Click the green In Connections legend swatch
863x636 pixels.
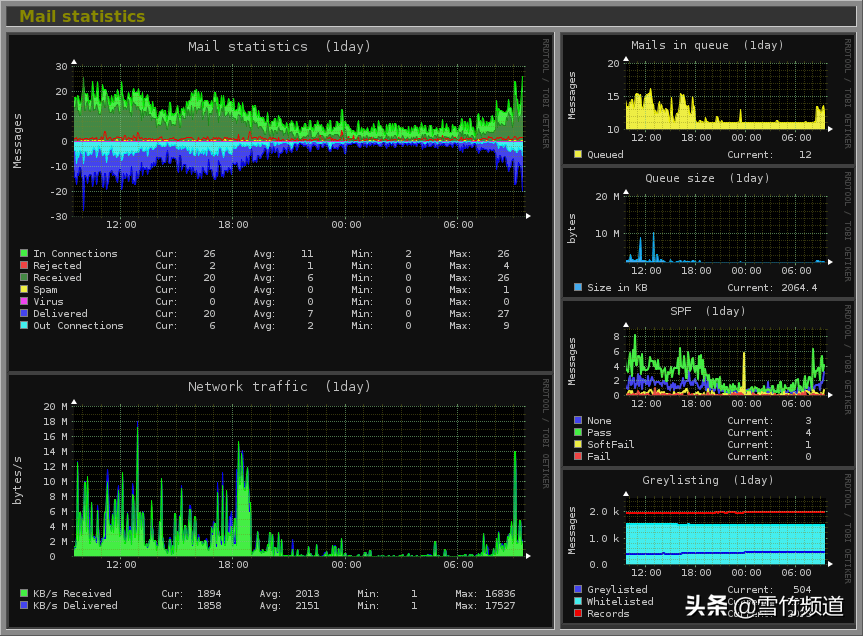point(23,254)
